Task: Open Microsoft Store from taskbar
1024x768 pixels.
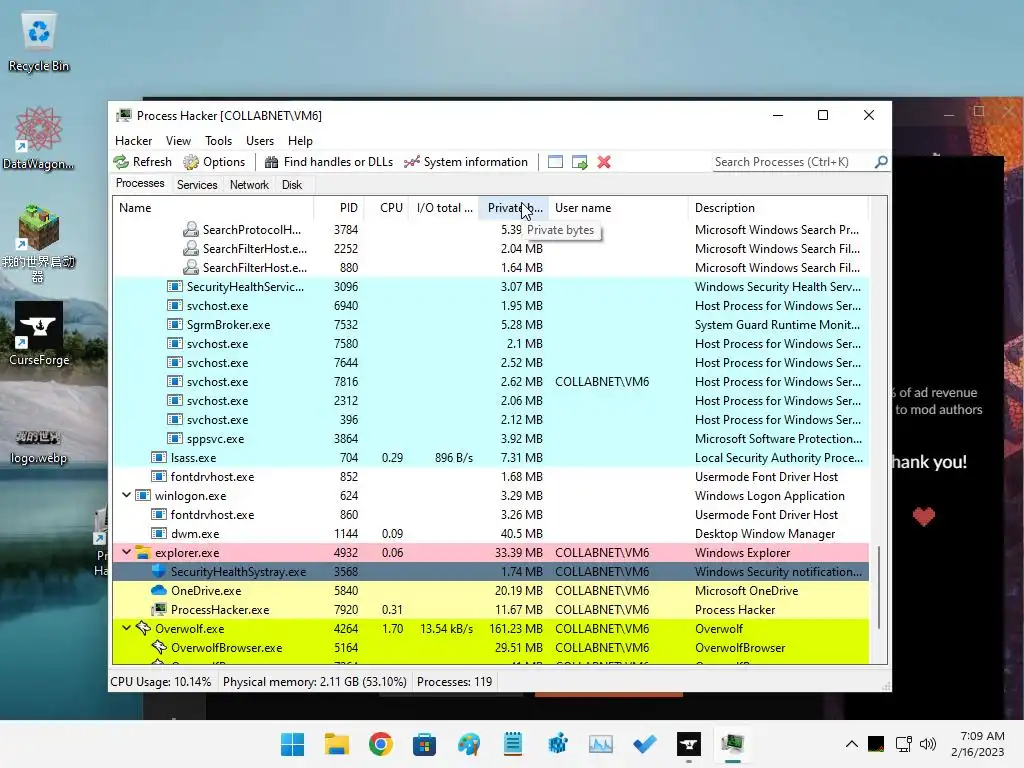Action: point(424,744)
